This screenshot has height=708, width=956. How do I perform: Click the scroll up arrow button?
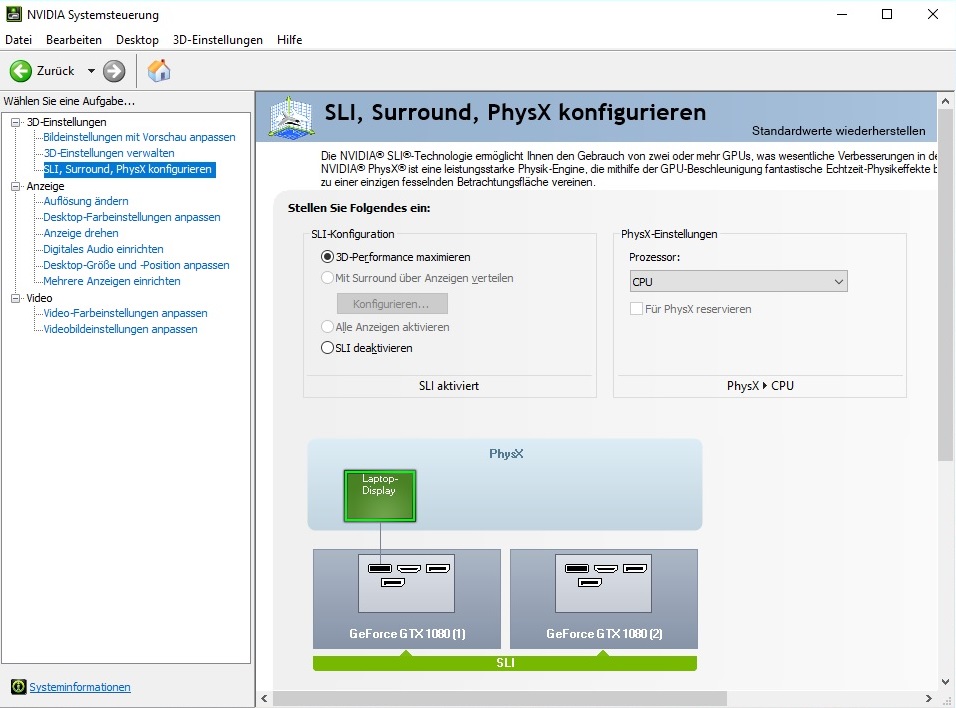pyautogui.click(x=945, y=101)
